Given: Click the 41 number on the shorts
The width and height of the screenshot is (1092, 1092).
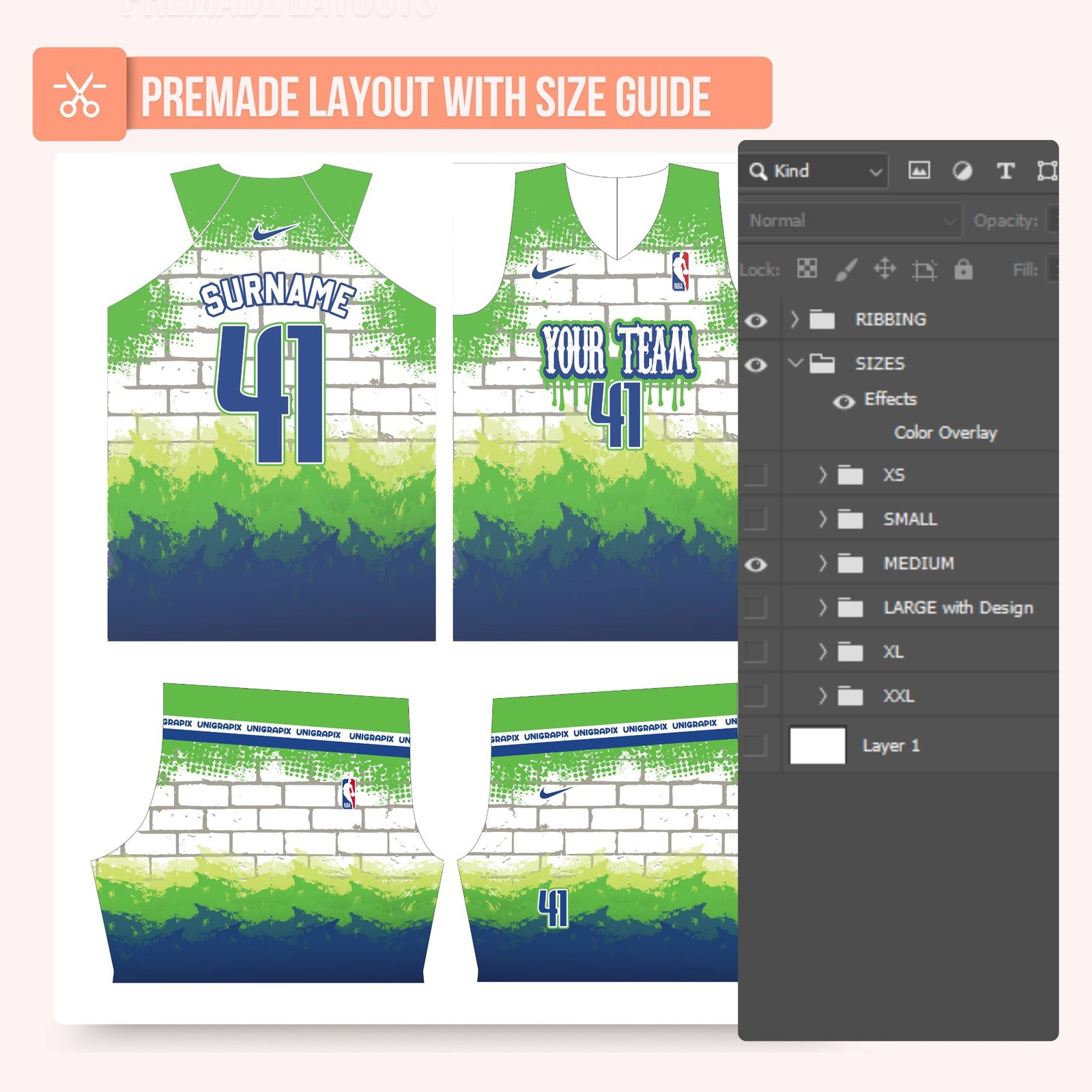Looking at the screenshot, I should [x=553, y=908].
